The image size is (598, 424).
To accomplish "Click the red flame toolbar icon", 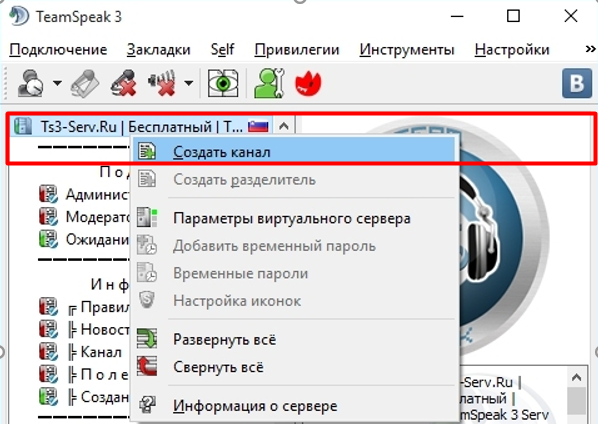I will click(308, 84).
